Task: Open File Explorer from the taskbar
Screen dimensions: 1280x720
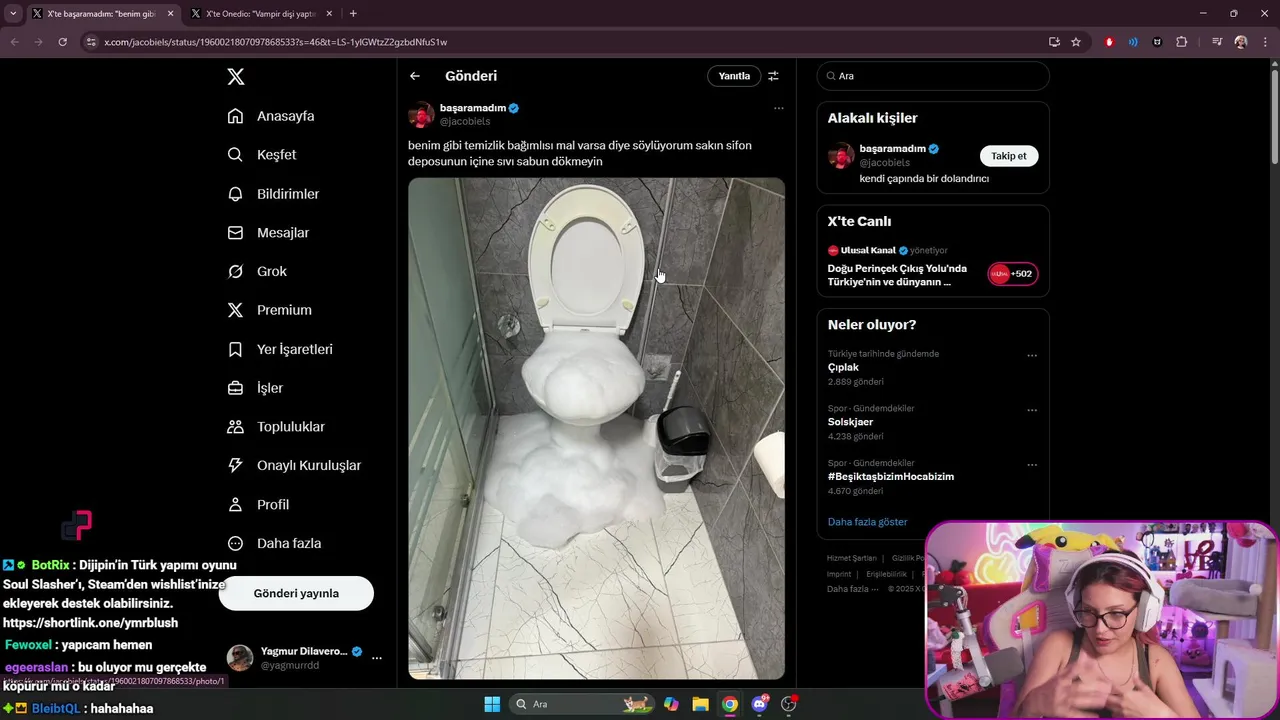Action: (700, 704)
